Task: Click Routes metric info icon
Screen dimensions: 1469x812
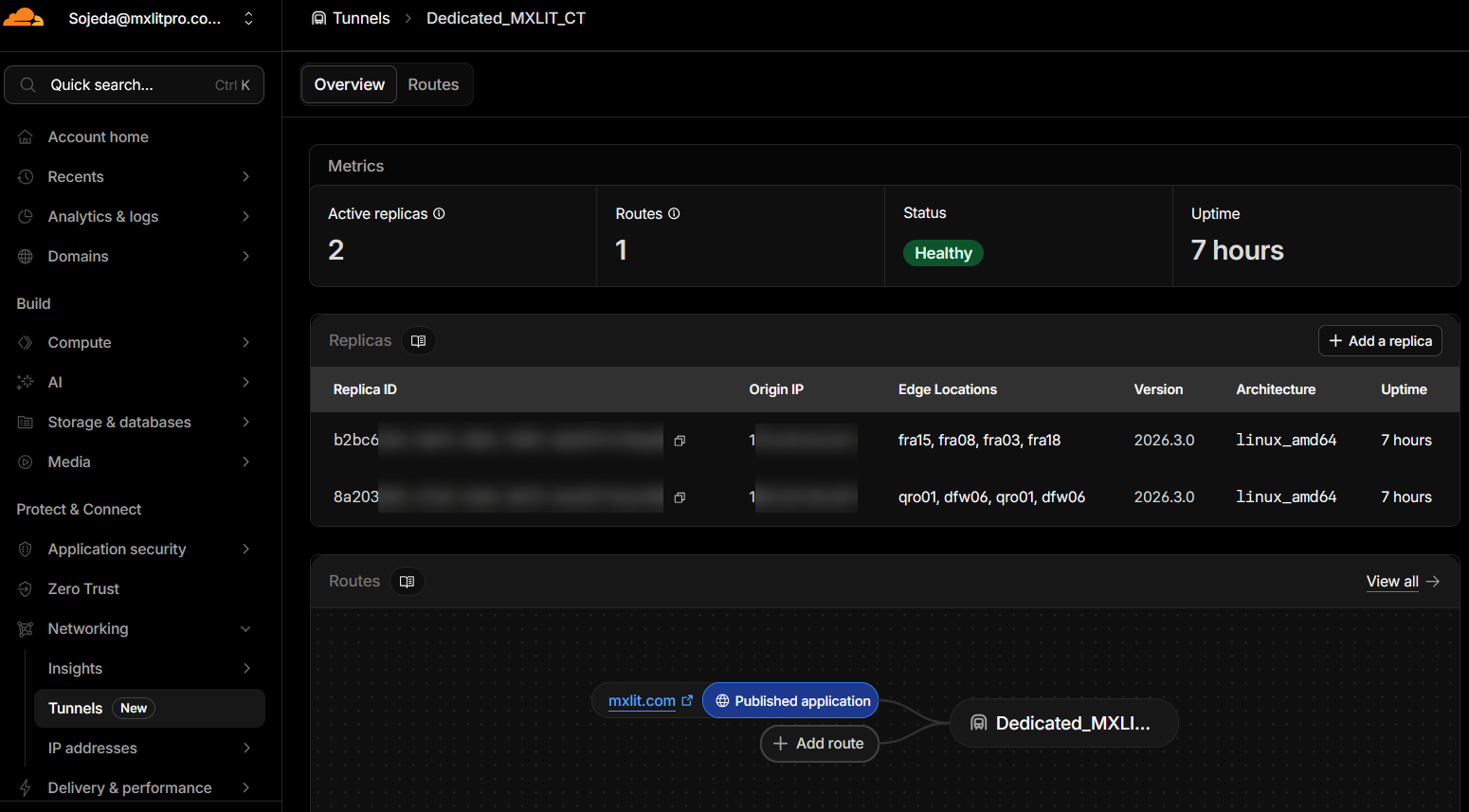Action: click(674, 214)
